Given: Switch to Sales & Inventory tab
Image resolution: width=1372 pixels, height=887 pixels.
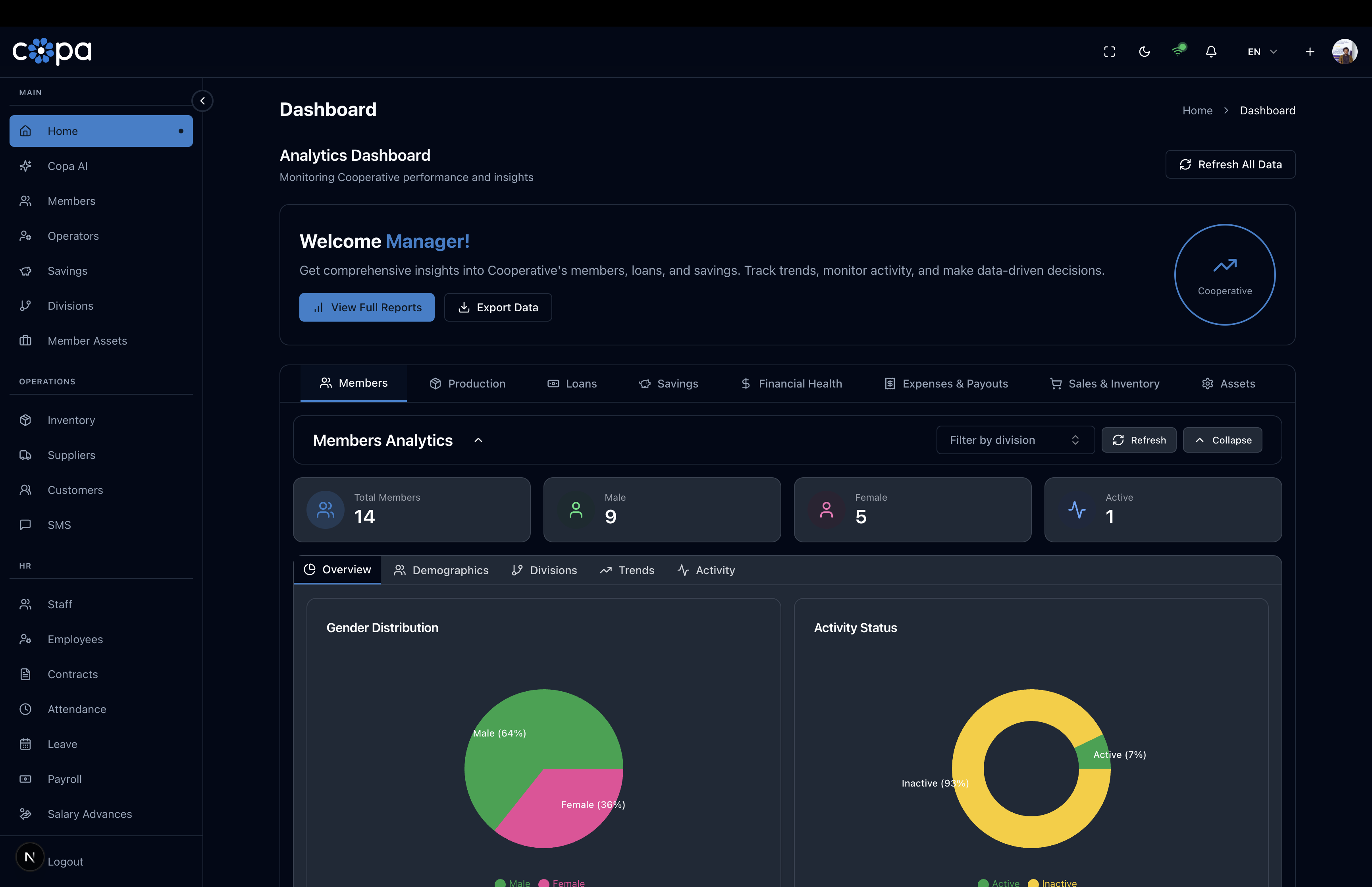Looking at the screenshot, I should point(1105,384).
